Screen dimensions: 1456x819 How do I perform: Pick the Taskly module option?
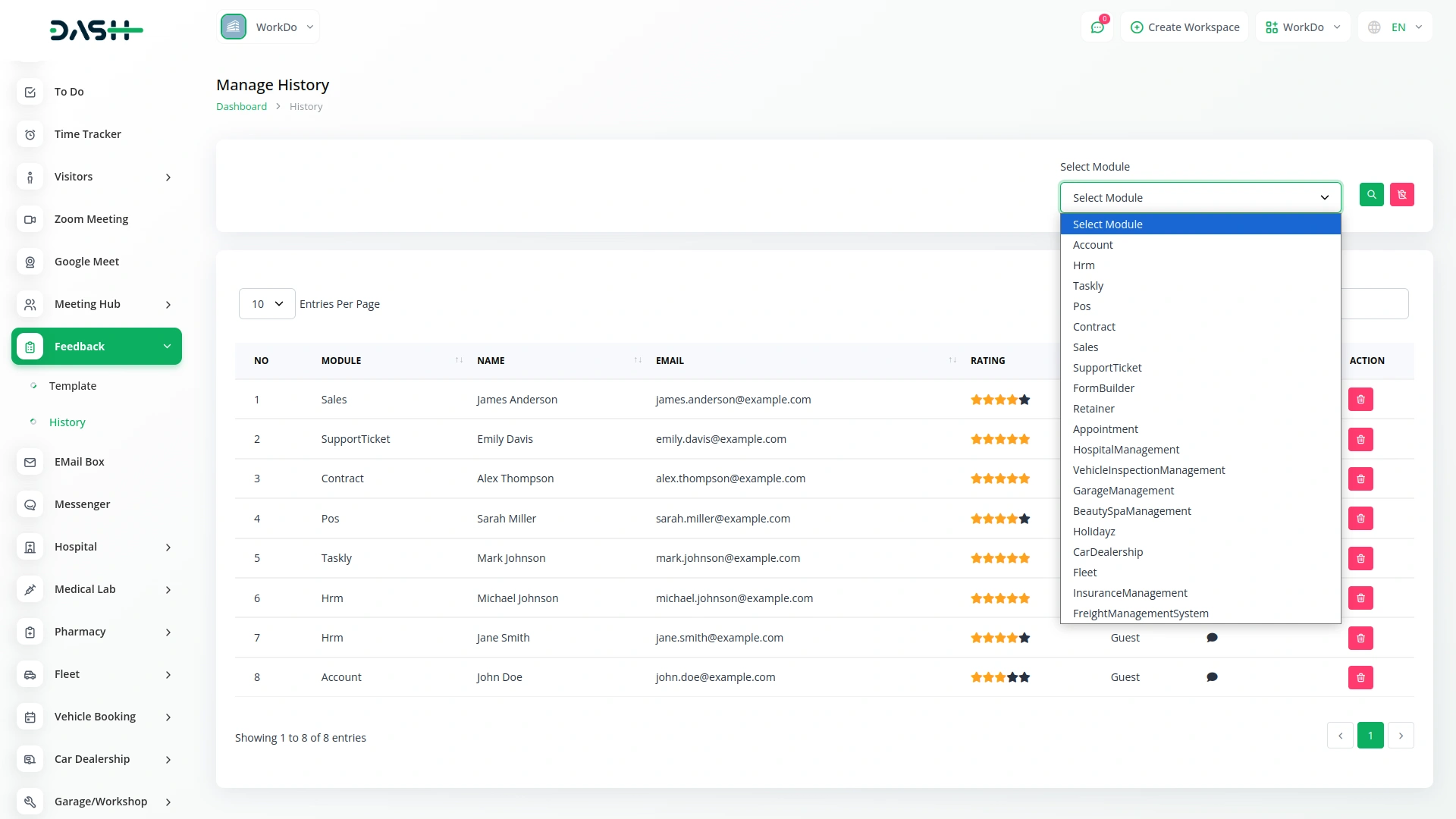[x=1087, y=286]
